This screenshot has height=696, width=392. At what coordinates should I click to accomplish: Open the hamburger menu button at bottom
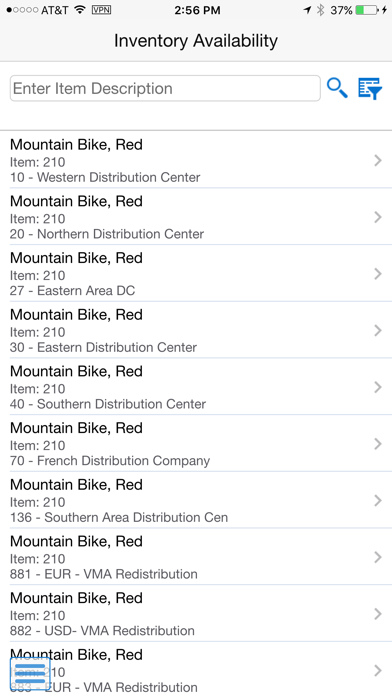point(30,674)
